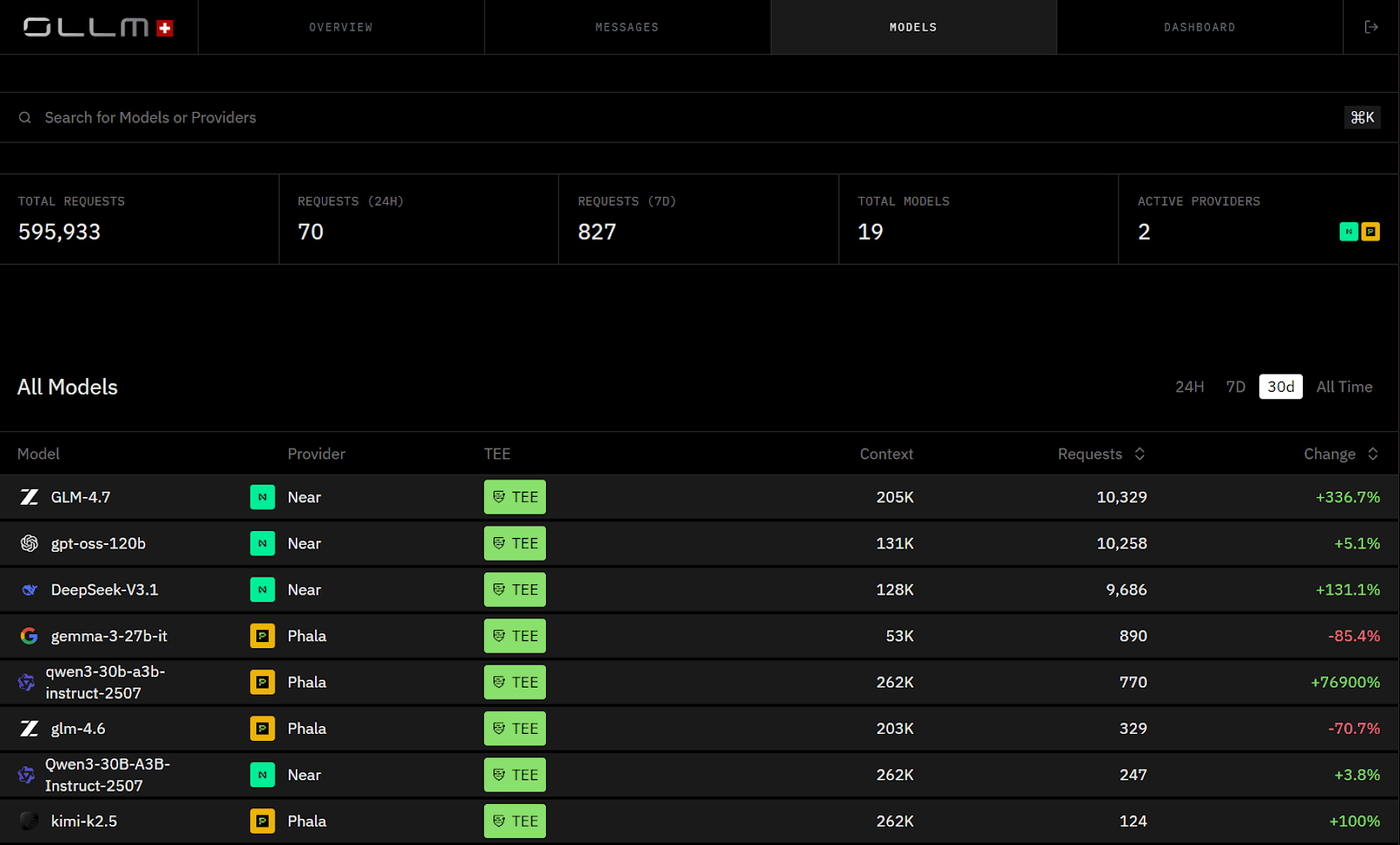Open the kimi-k2.5 model name
Image resolution: width=1400 pixels, height=845 pixels.
(84, 821)
